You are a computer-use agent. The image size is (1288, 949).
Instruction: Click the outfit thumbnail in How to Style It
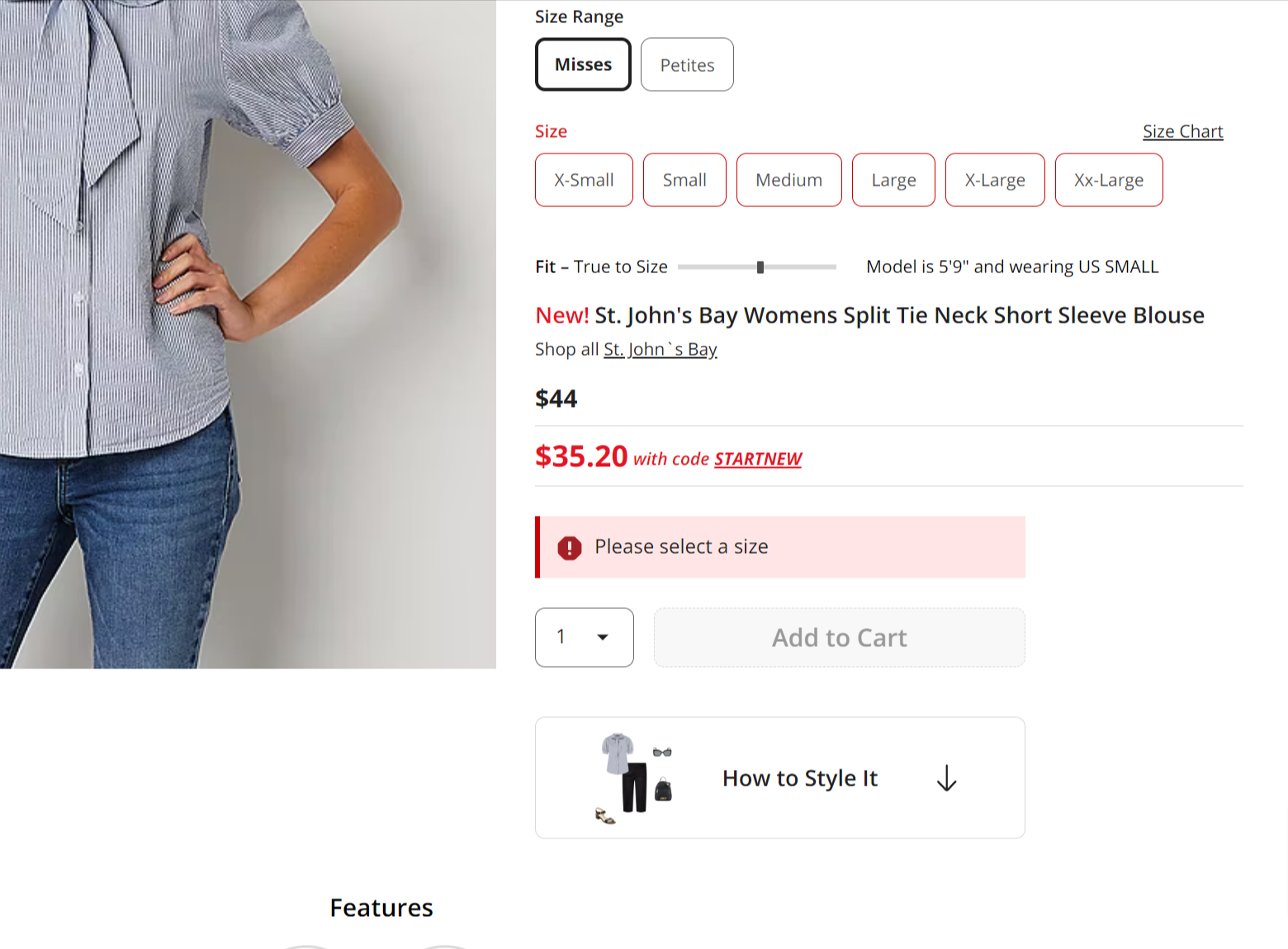tap(634, 778)
